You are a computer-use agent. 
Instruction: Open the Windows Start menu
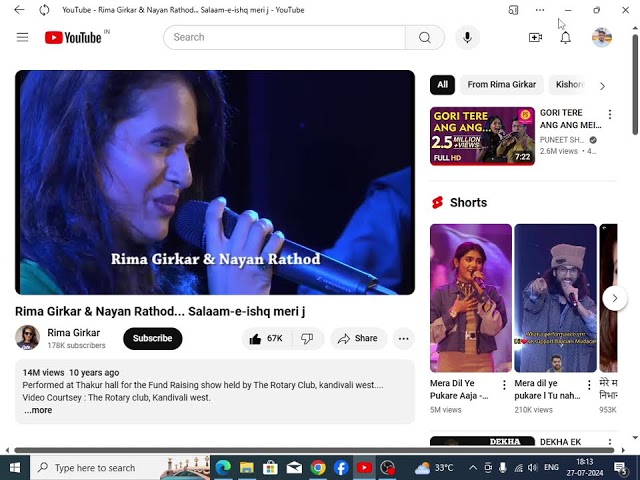click(x=15, y=468)
